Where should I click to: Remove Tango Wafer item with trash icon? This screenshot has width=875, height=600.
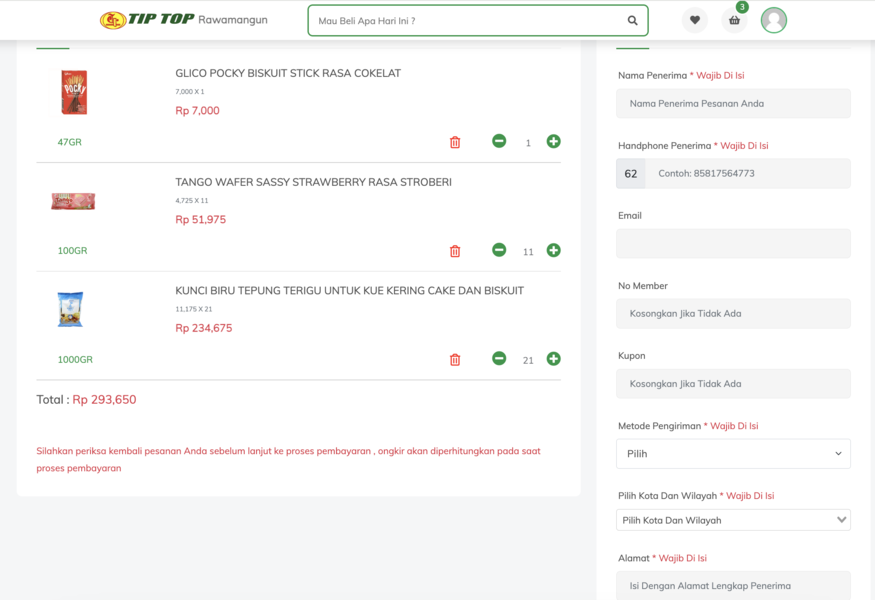coord(455,251)
